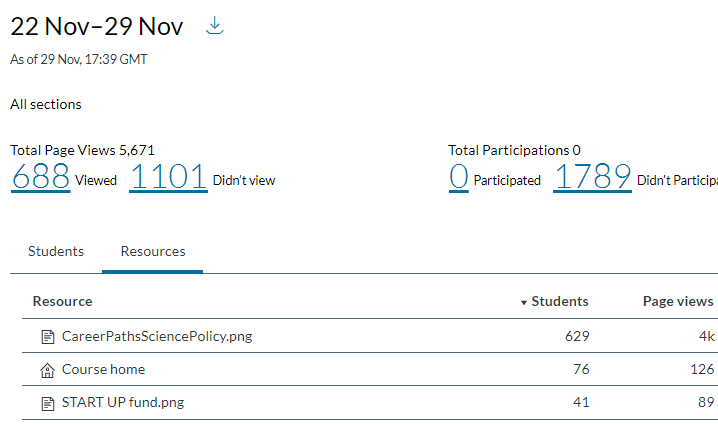Open the START UP fund.png resource name
This screenshot has width=718, height=424.
click(123, 403)
